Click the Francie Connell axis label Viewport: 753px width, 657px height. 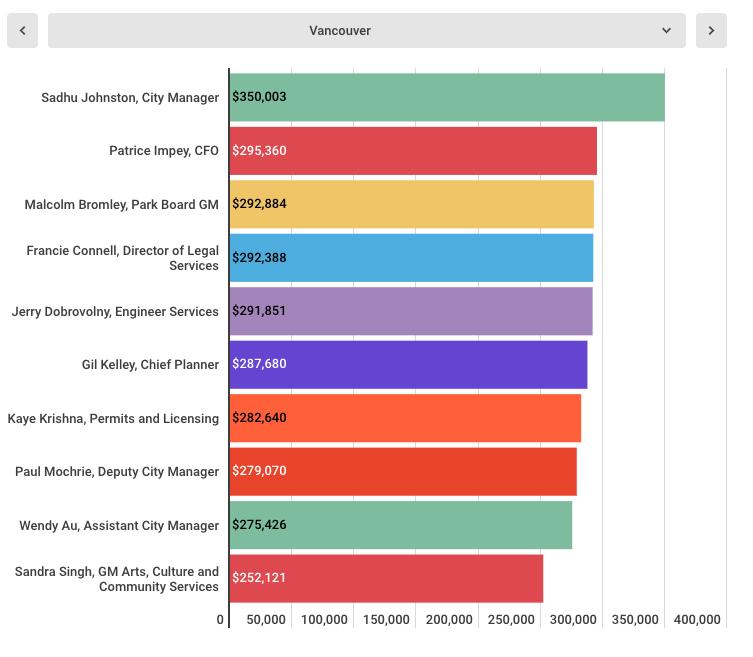click(123, 258)
